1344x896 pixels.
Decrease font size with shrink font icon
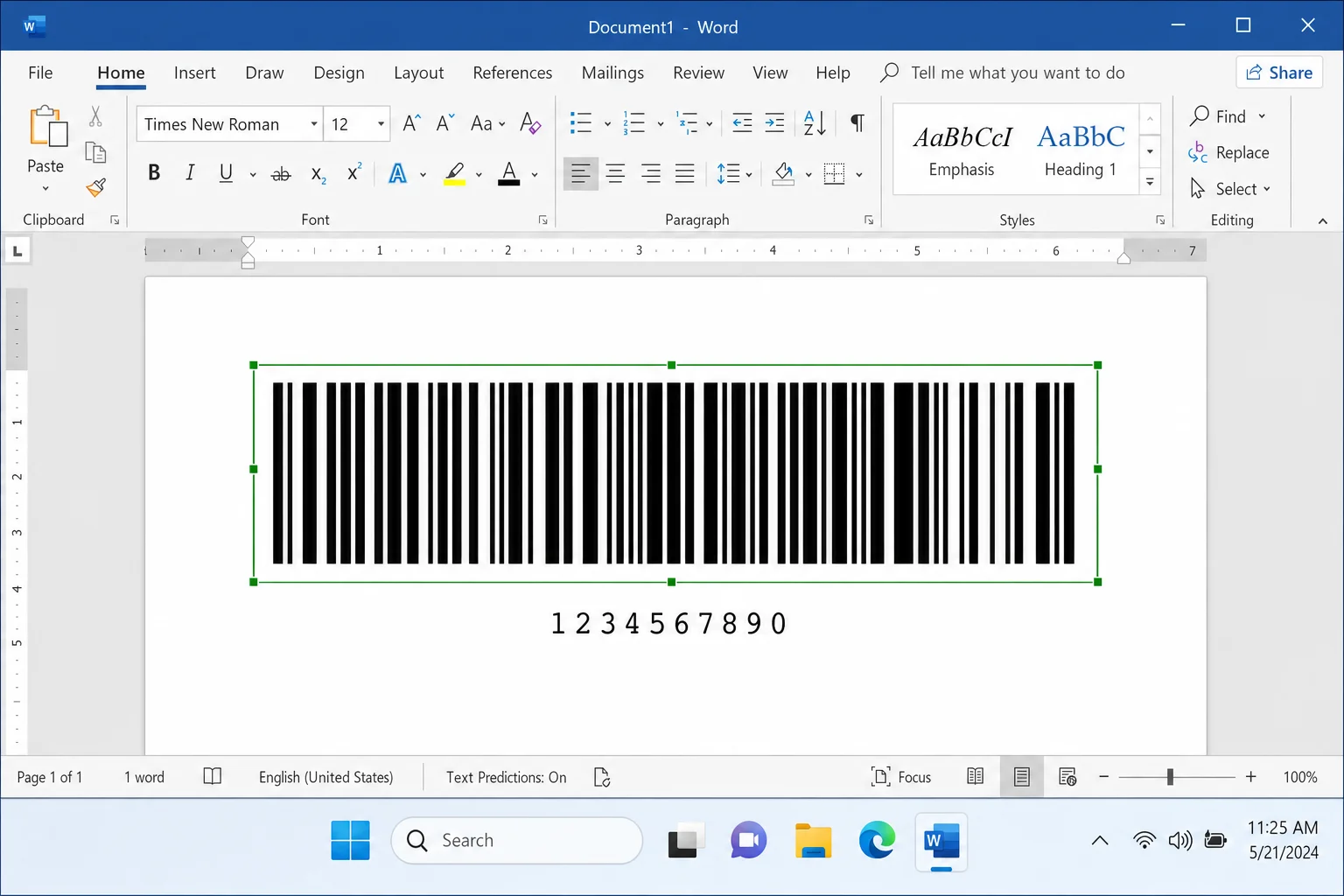click(x=445, y=123)
